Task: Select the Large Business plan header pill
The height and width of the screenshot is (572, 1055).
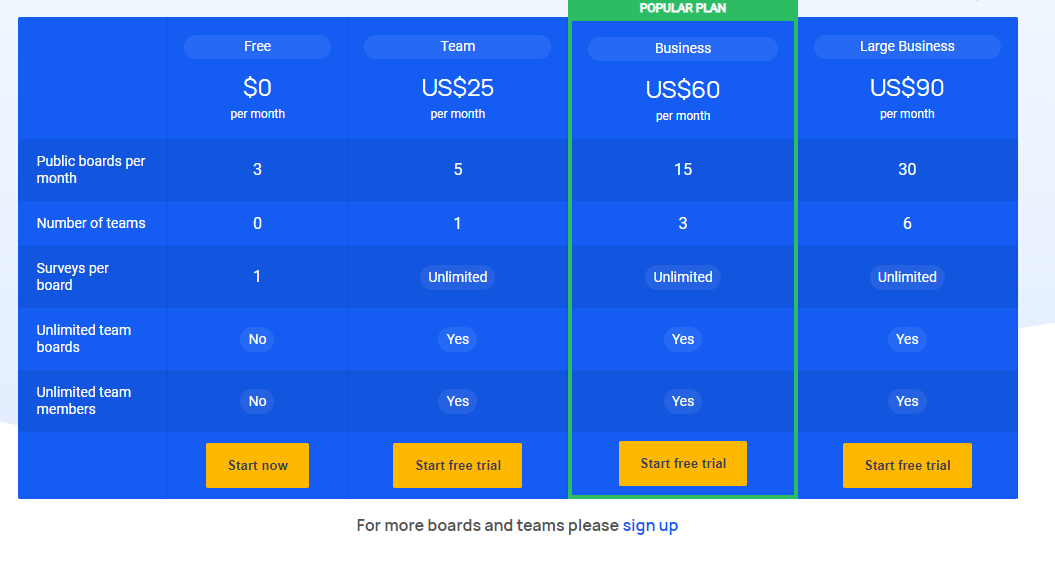Action: click(907, 47)
